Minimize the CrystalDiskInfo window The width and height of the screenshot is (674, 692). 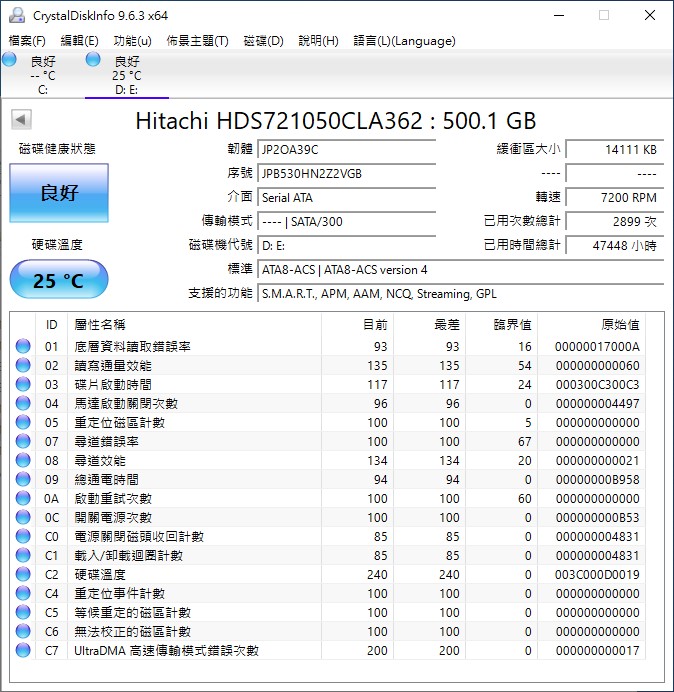559,15
